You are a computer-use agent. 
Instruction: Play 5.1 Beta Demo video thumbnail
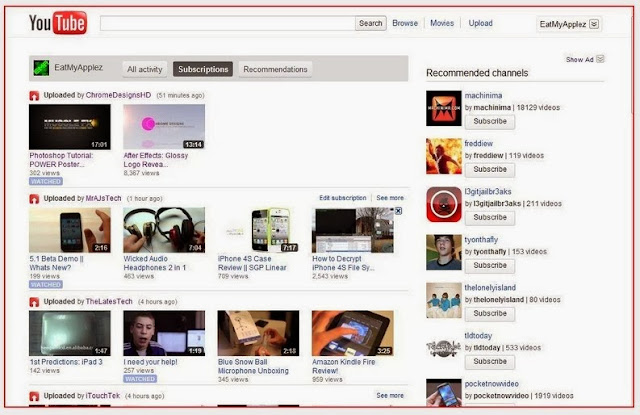70,230
